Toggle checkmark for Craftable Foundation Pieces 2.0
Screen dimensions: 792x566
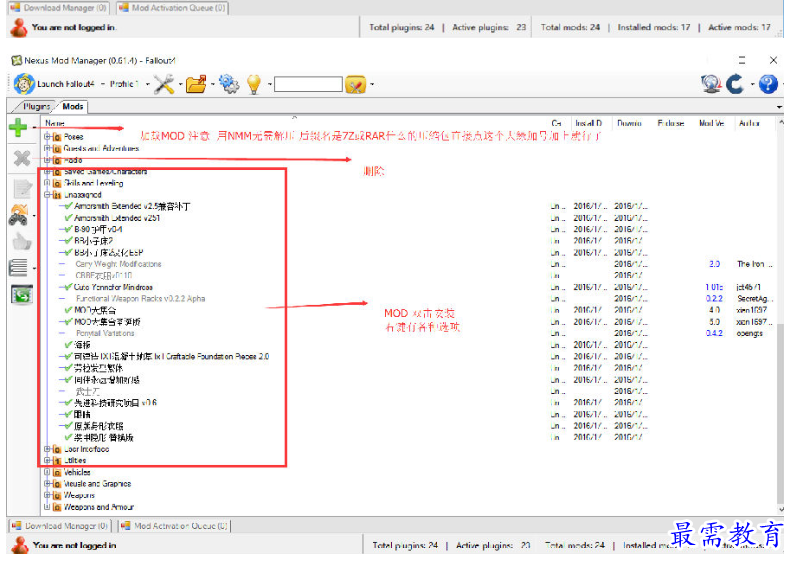click(68, 356)
